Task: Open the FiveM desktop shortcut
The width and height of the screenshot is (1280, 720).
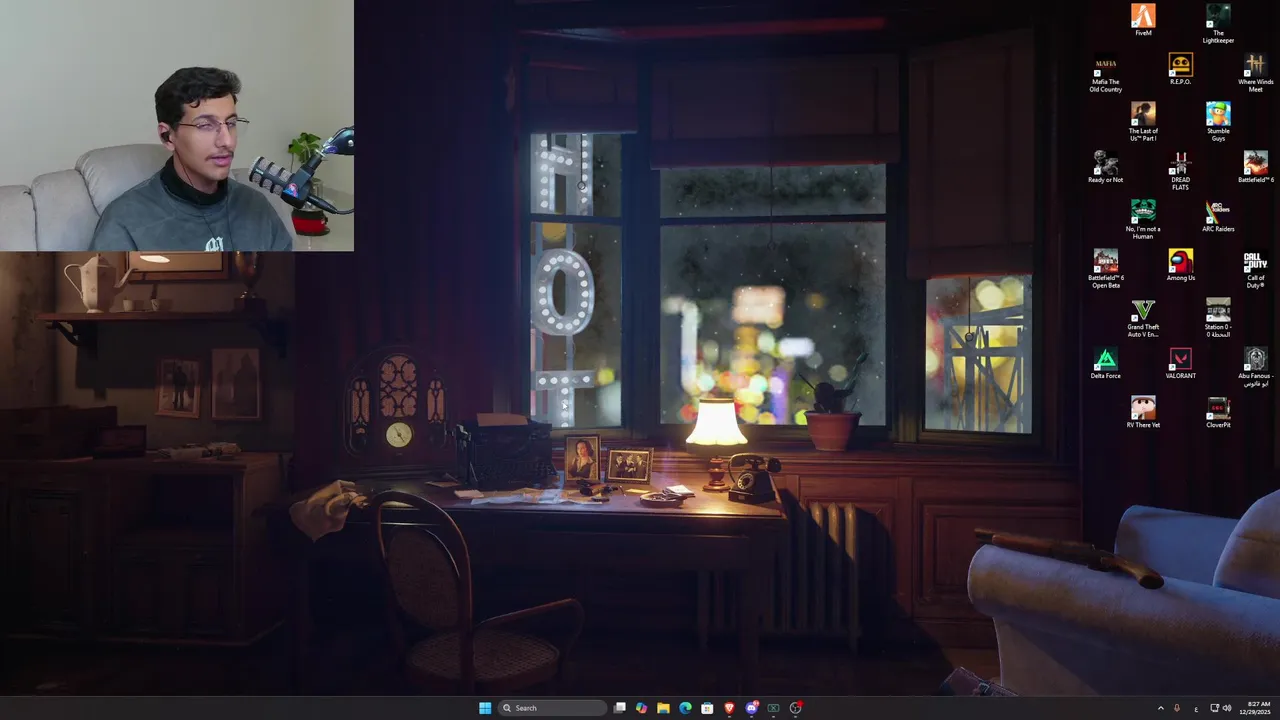Action: click(x=1143, y=20)
